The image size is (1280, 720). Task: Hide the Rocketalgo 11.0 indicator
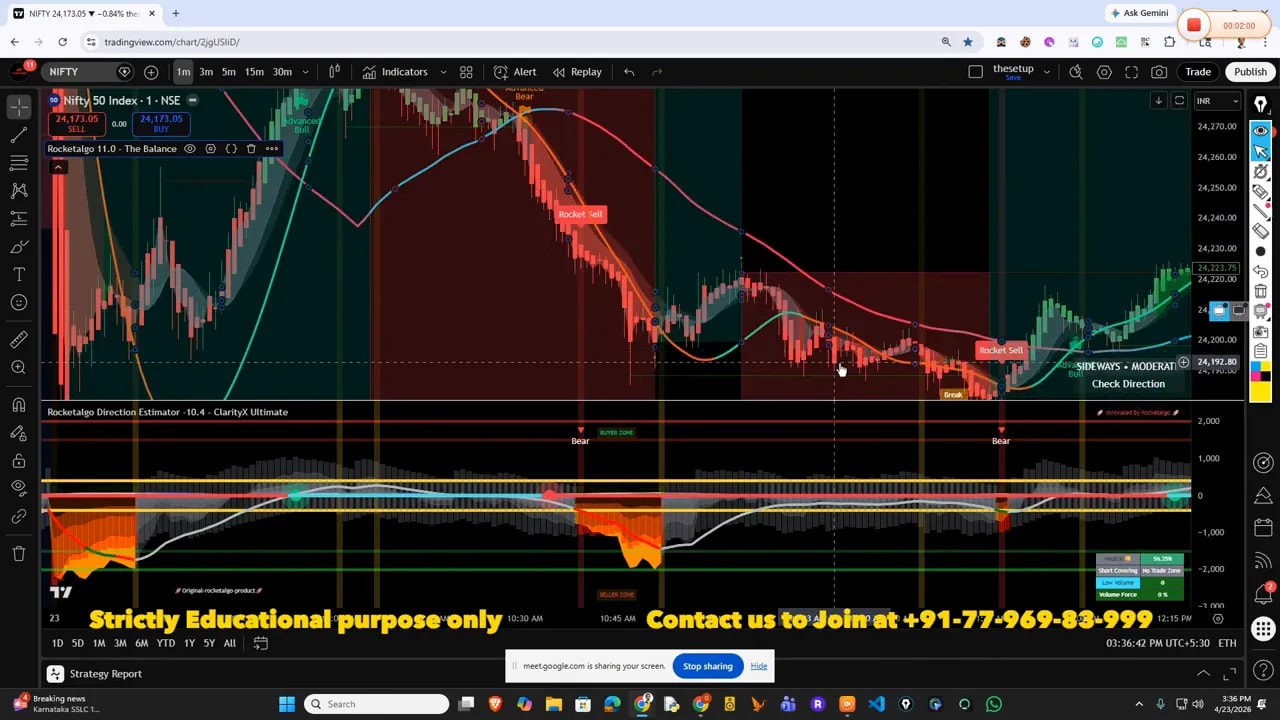(190, 149)
